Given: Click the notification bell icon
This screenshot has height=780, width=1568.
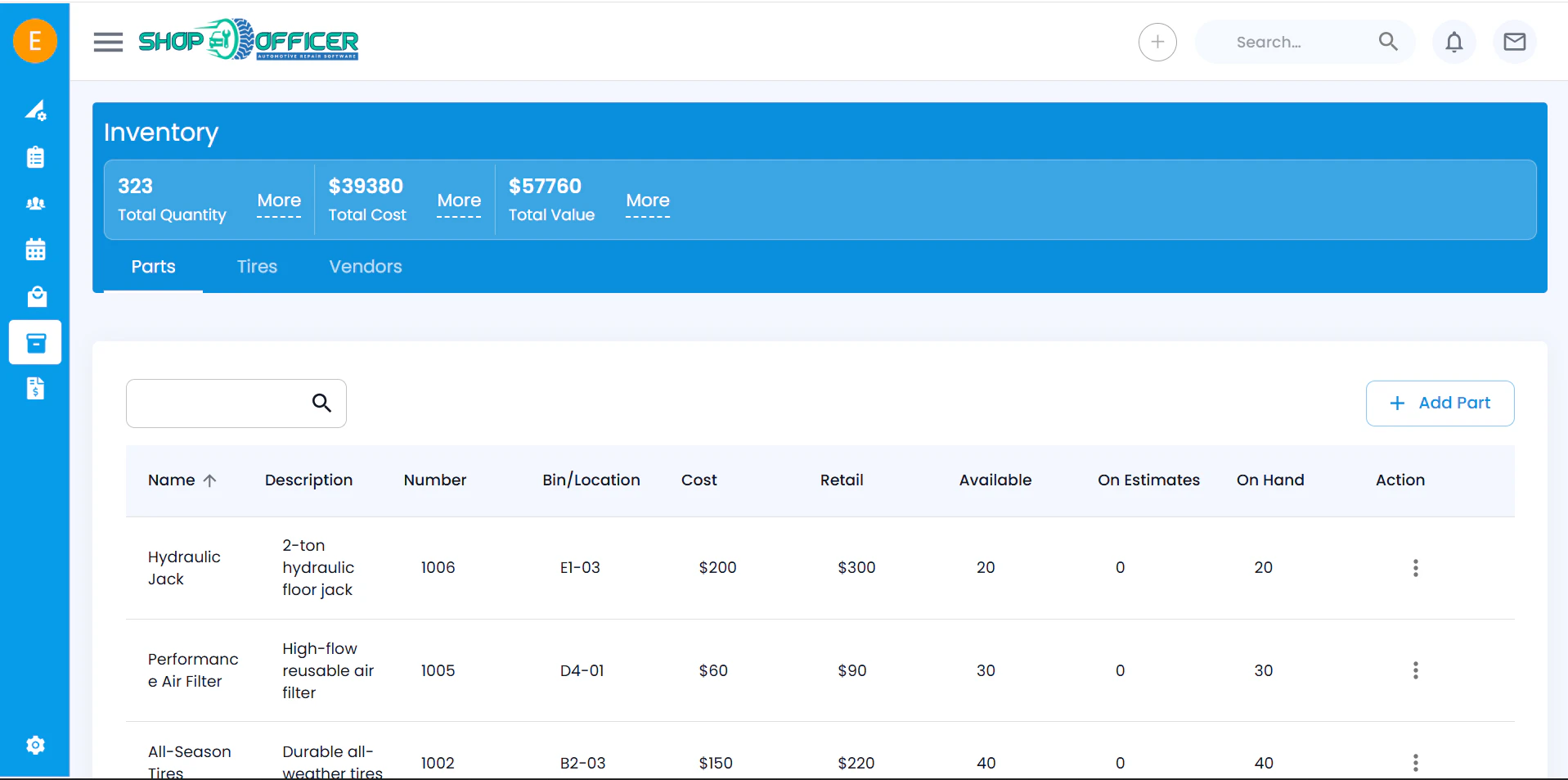Looking at the screenshot, I should pyautogui.click(x=1454, y=41).
